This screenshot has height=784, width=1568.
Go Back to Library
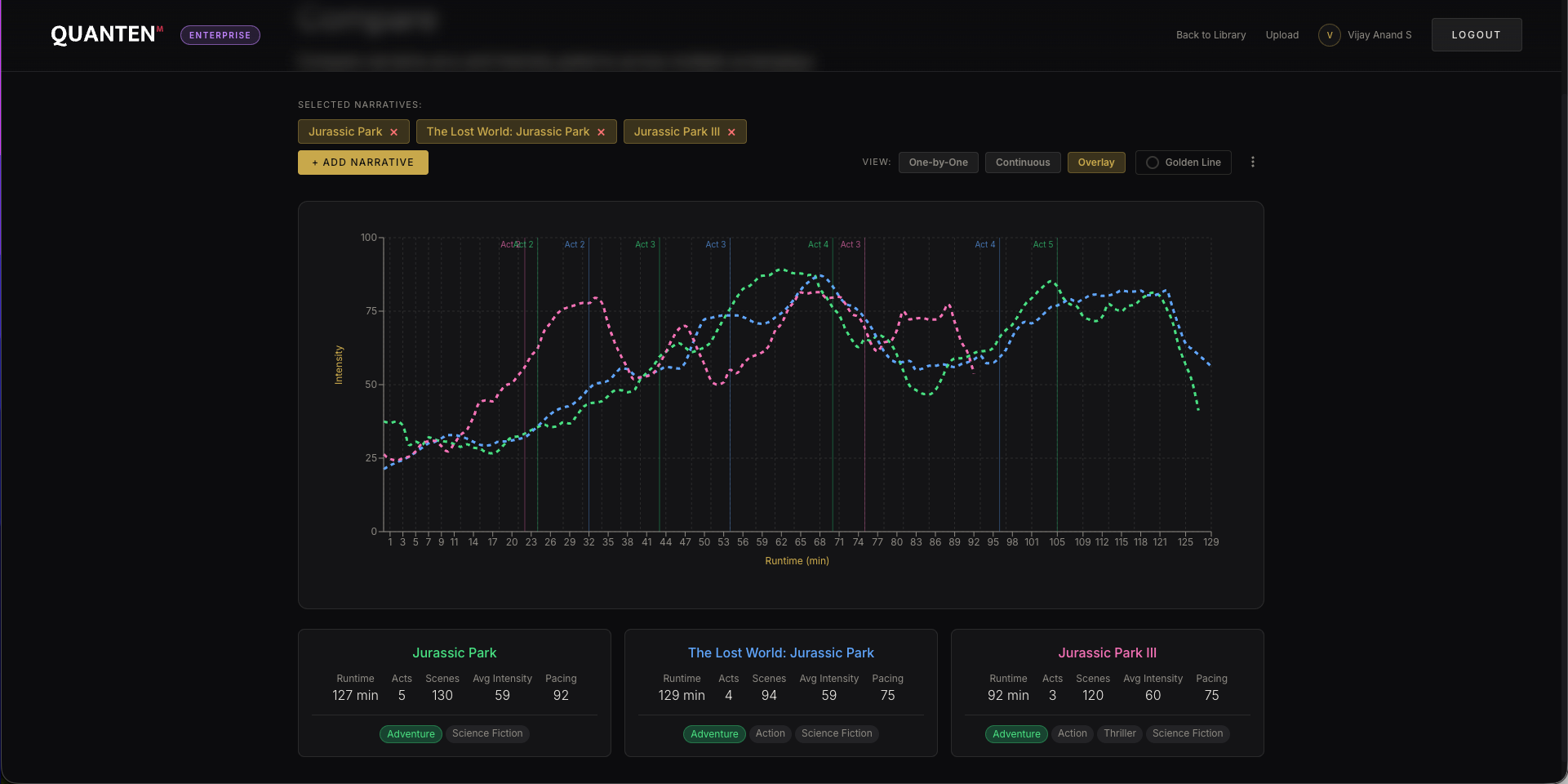click(x=1210, y=35)
